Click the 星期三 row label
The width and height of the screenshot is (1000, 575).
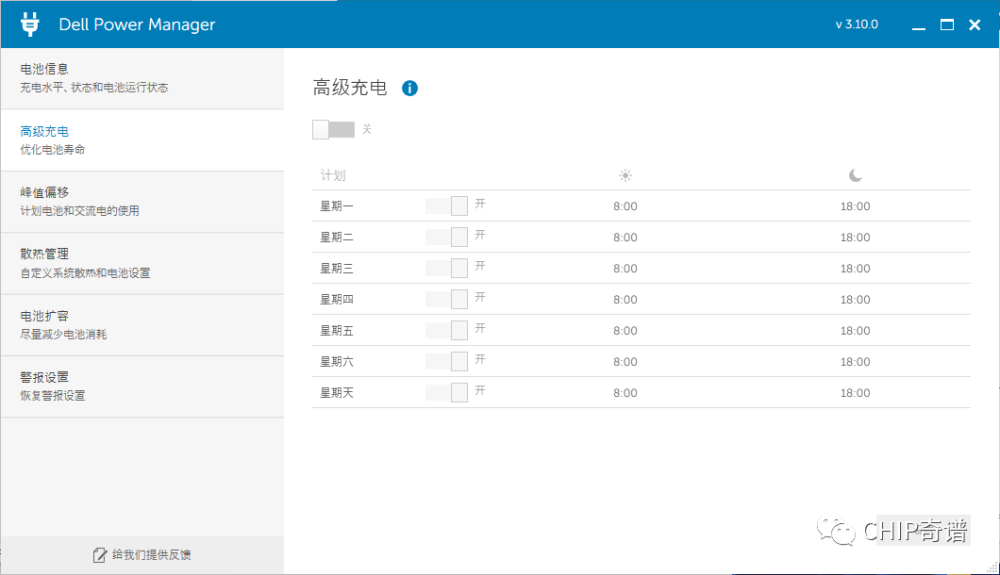point(337,268)
